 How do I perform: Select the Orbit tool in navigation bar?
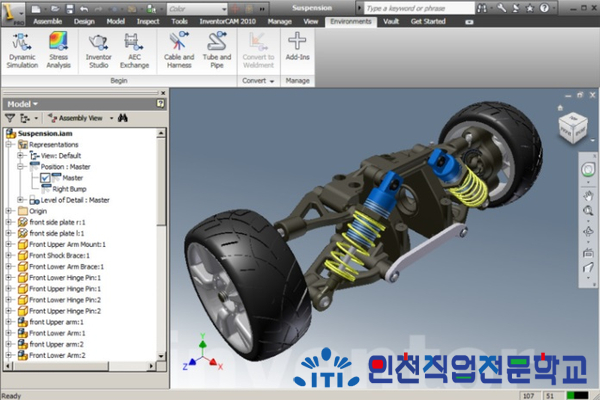pyautogui.click(x=588, y=232)
